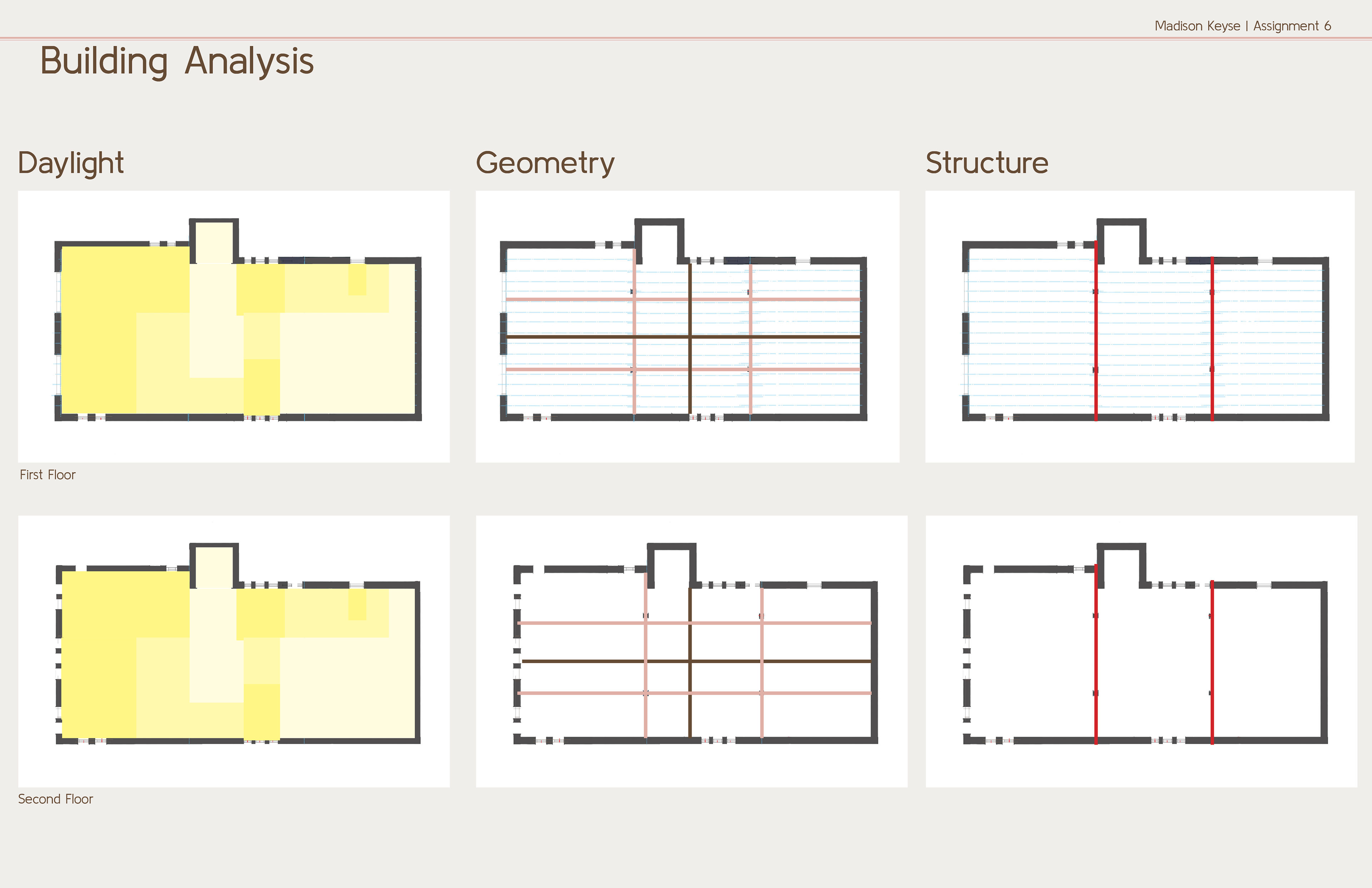Select the Second Floor caption
This screenshot has height=888, width=1372.
click(55, 799)
